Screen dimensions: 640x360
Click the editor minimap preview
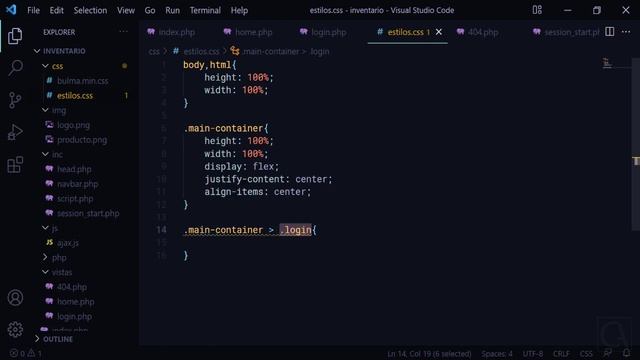pyautogui.click(x=607, y=63)
